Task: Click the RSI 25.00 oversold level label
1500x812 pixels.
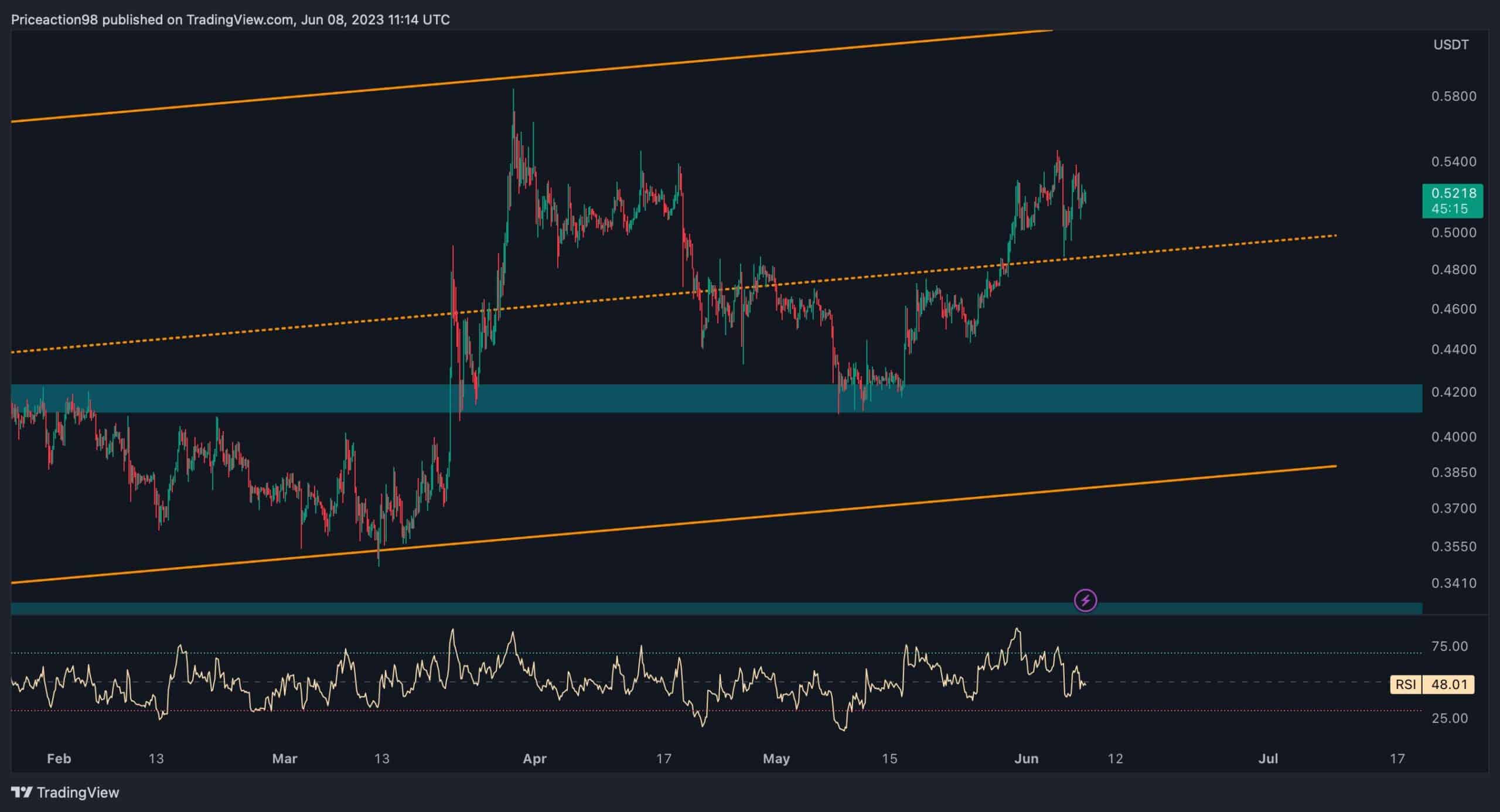Action: pyautogui.click(x=1450, y=718)
